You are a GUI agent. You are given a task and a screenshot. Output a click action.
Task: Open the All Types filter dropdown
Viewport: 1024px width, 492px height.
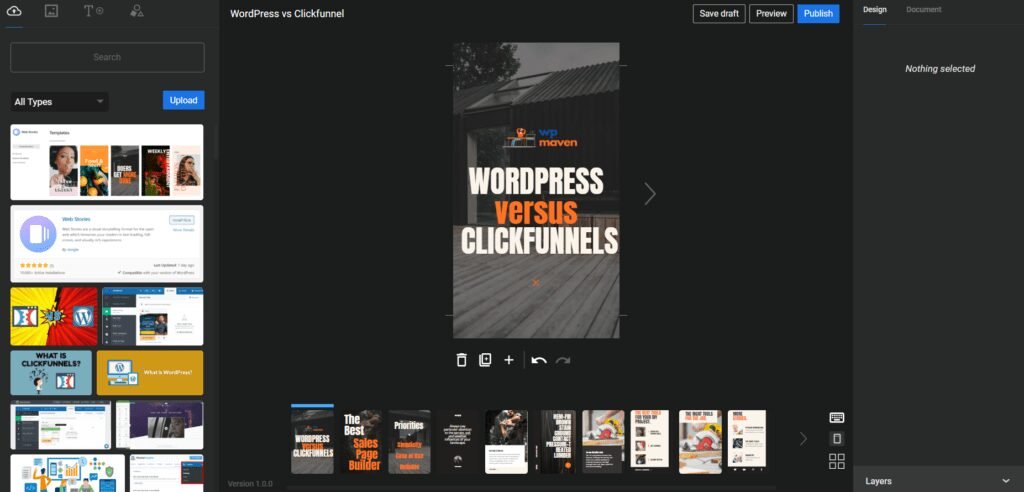click(59, 102)
